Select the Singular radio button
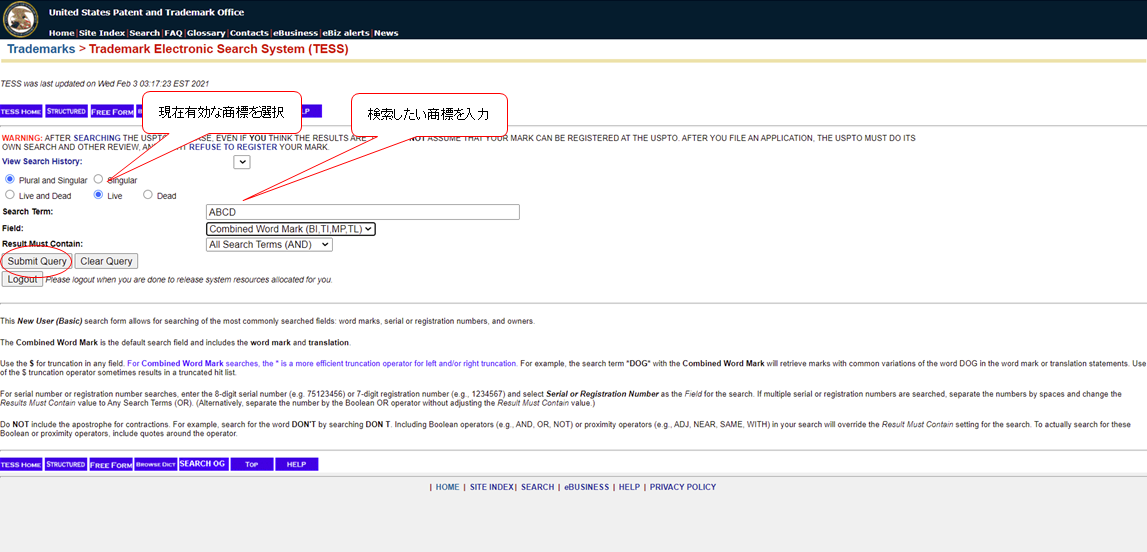The width and height of the screenshot is (1147, 552). tap(98, 179)
